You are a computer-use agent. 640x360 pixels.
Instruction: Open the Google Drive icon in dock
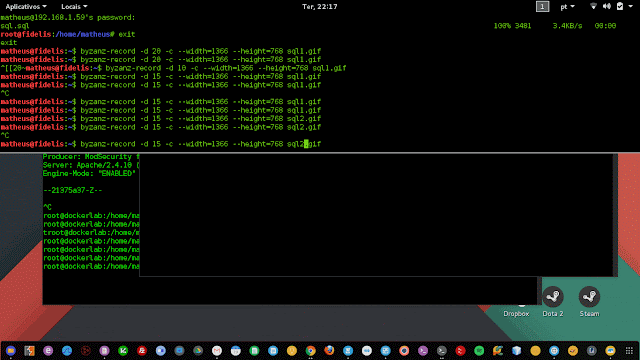(x=198, y=351)
